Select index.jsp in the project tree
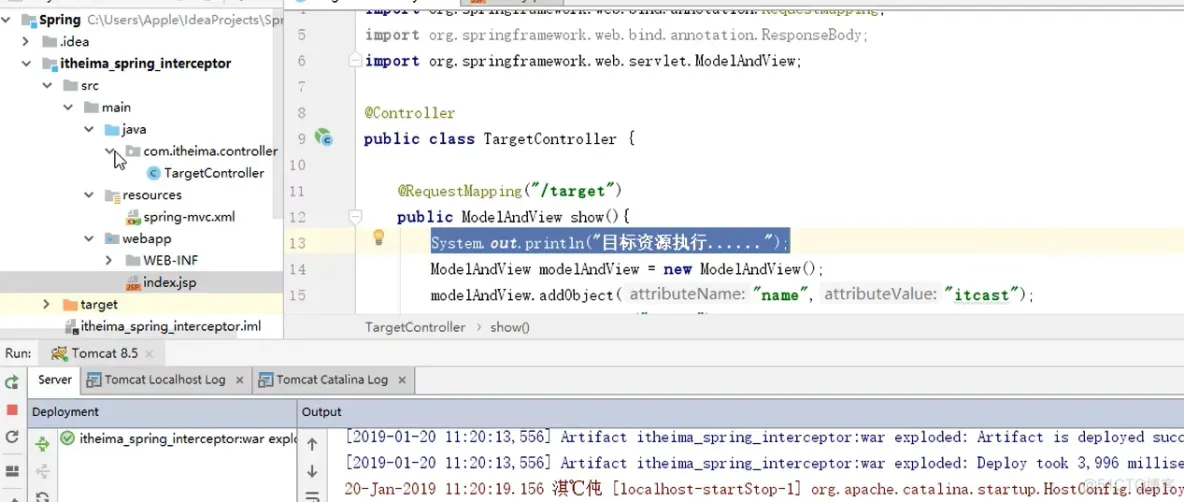The height and width of the screenshot is (502, 1184). click(170, 283)
